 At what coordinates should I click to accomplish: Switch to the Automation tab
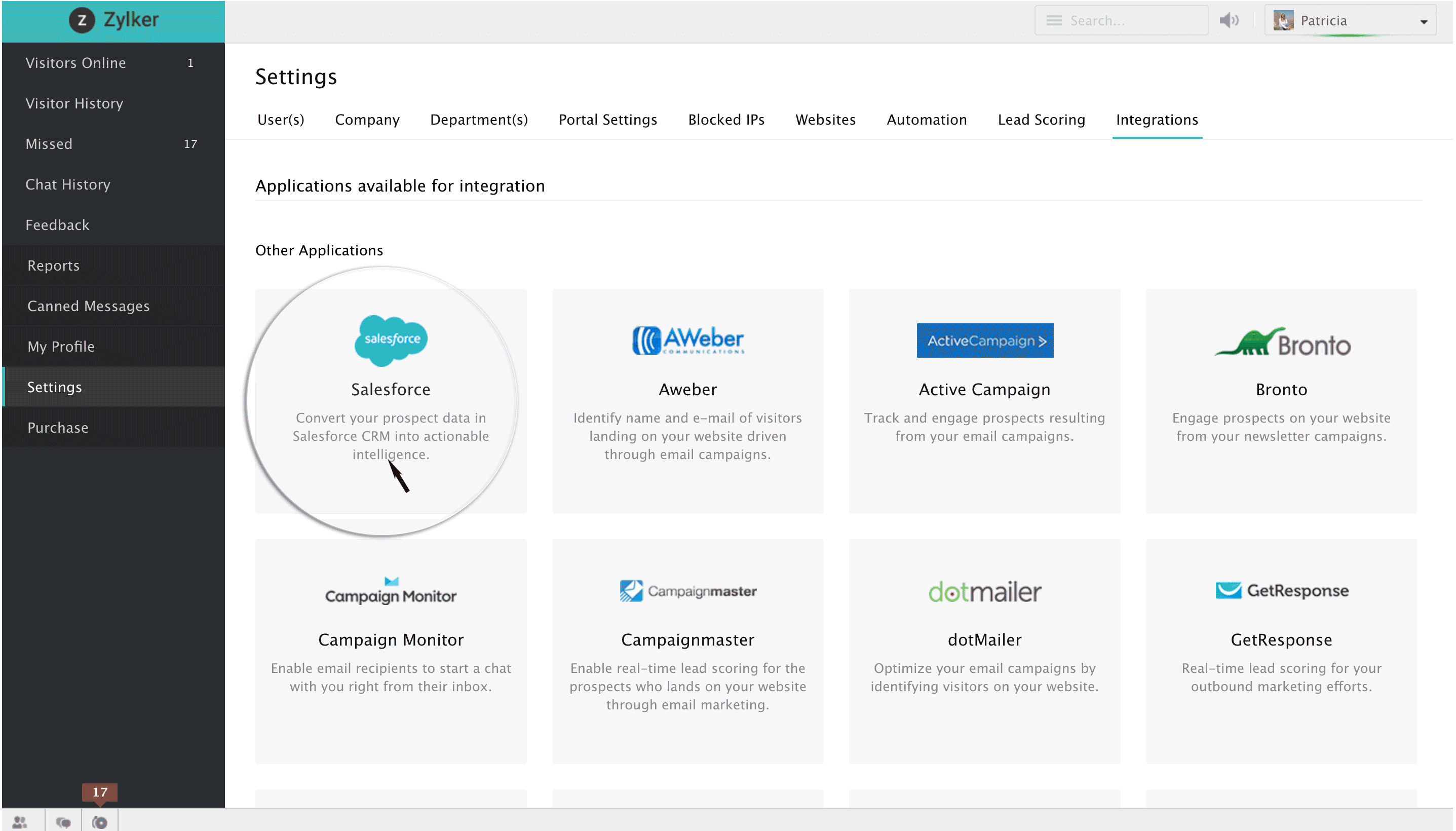pos(926,120)
